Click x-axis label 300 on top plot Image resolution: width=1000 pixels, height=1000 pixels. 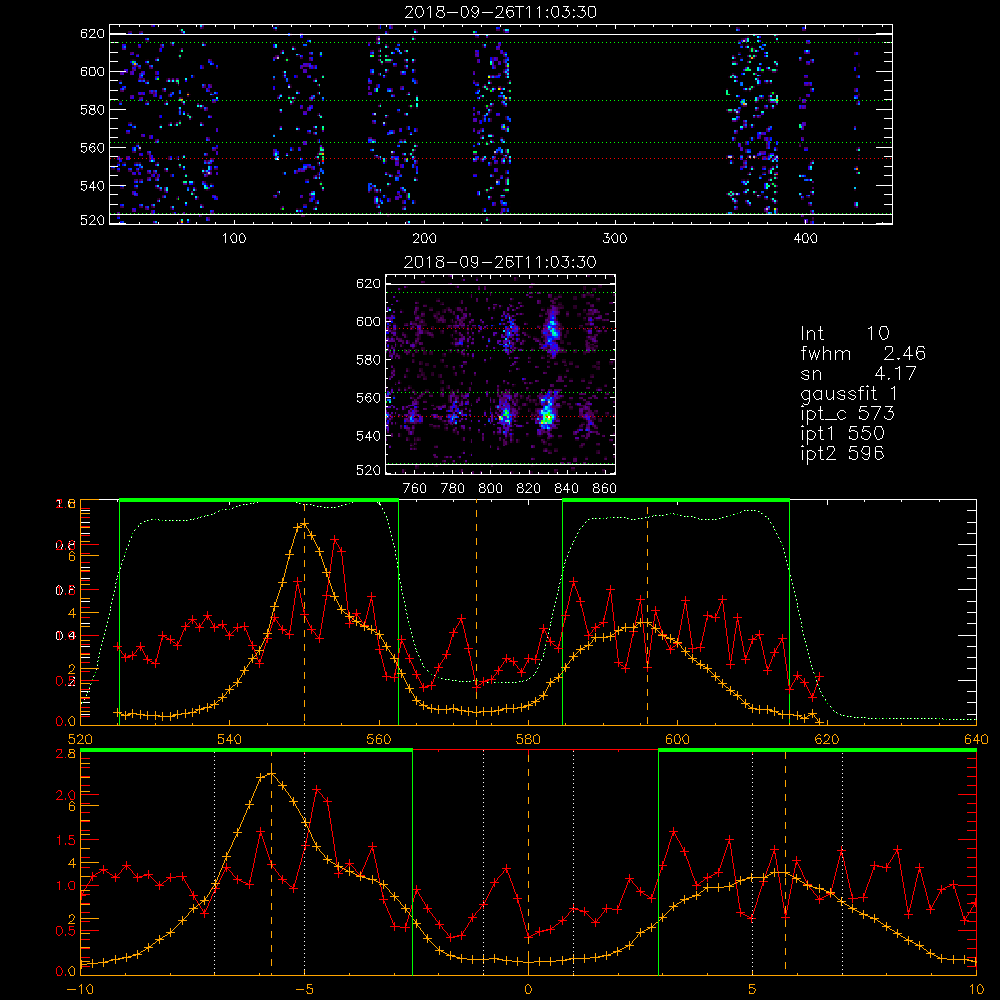tap(615, 239)
